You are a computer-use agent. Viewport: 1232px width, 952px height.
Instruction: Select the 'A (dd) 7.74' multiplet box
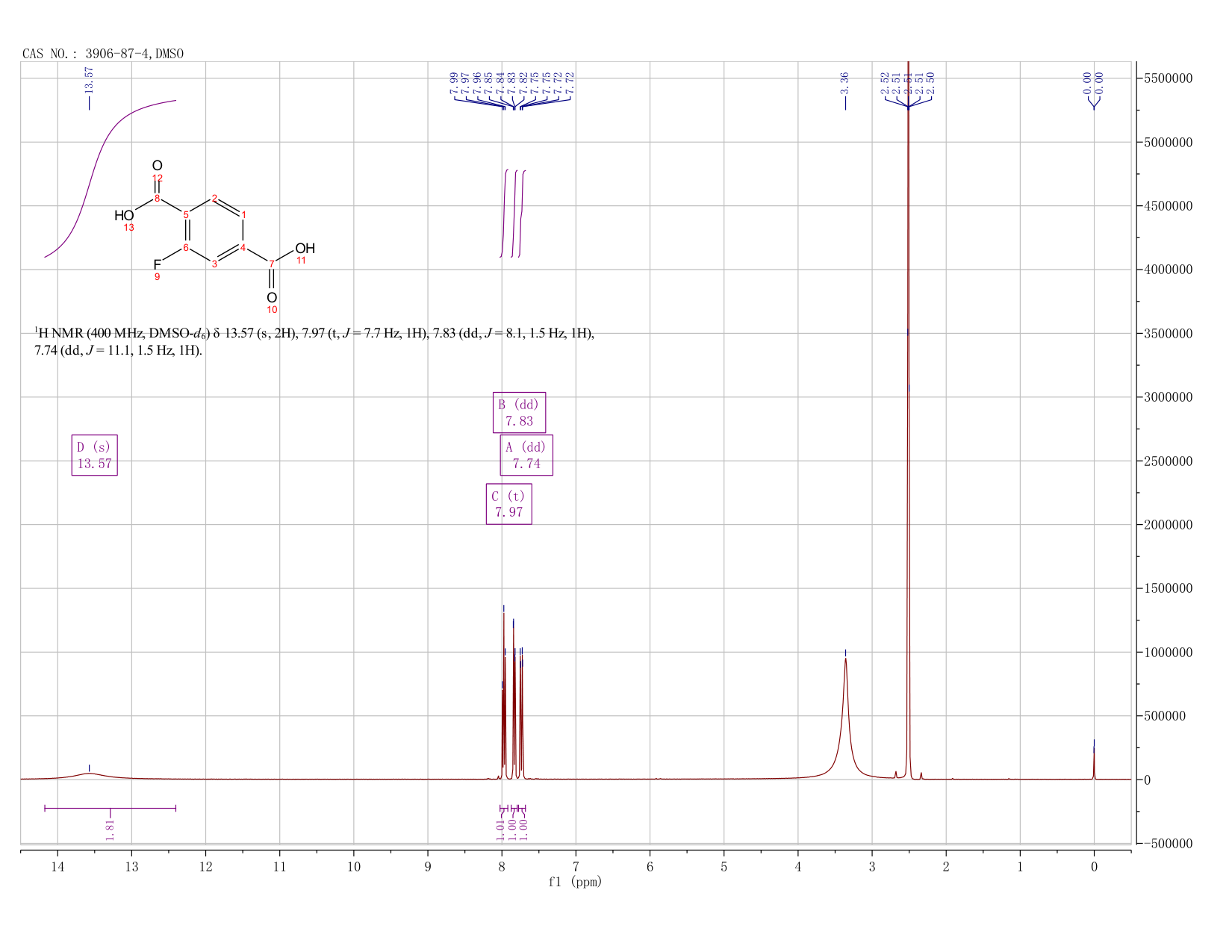pyautogui.click(x=526, y=455)
